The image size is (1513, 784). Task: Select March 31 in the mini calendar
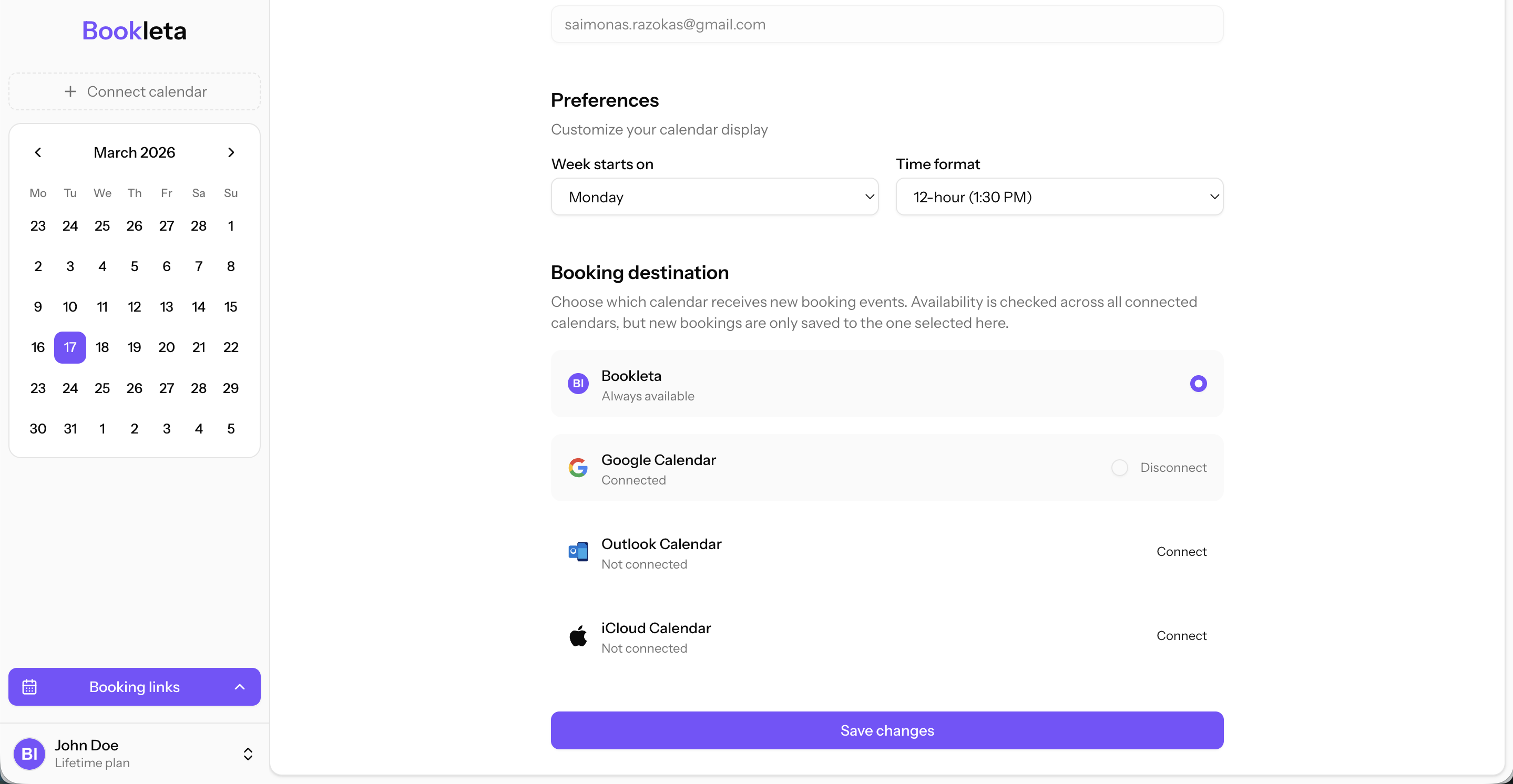tap(70, 429)
